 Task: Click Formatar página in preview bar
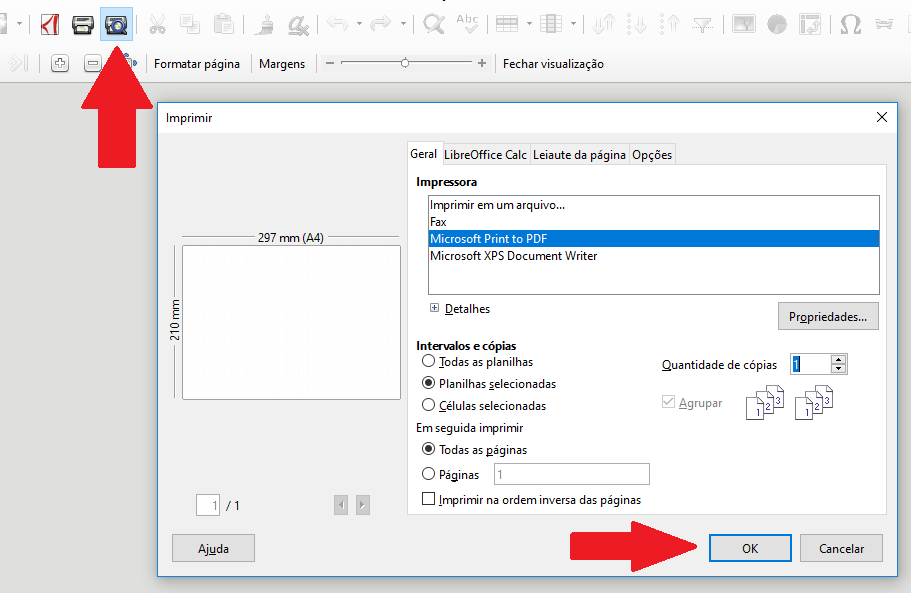(x=197, y=64)
